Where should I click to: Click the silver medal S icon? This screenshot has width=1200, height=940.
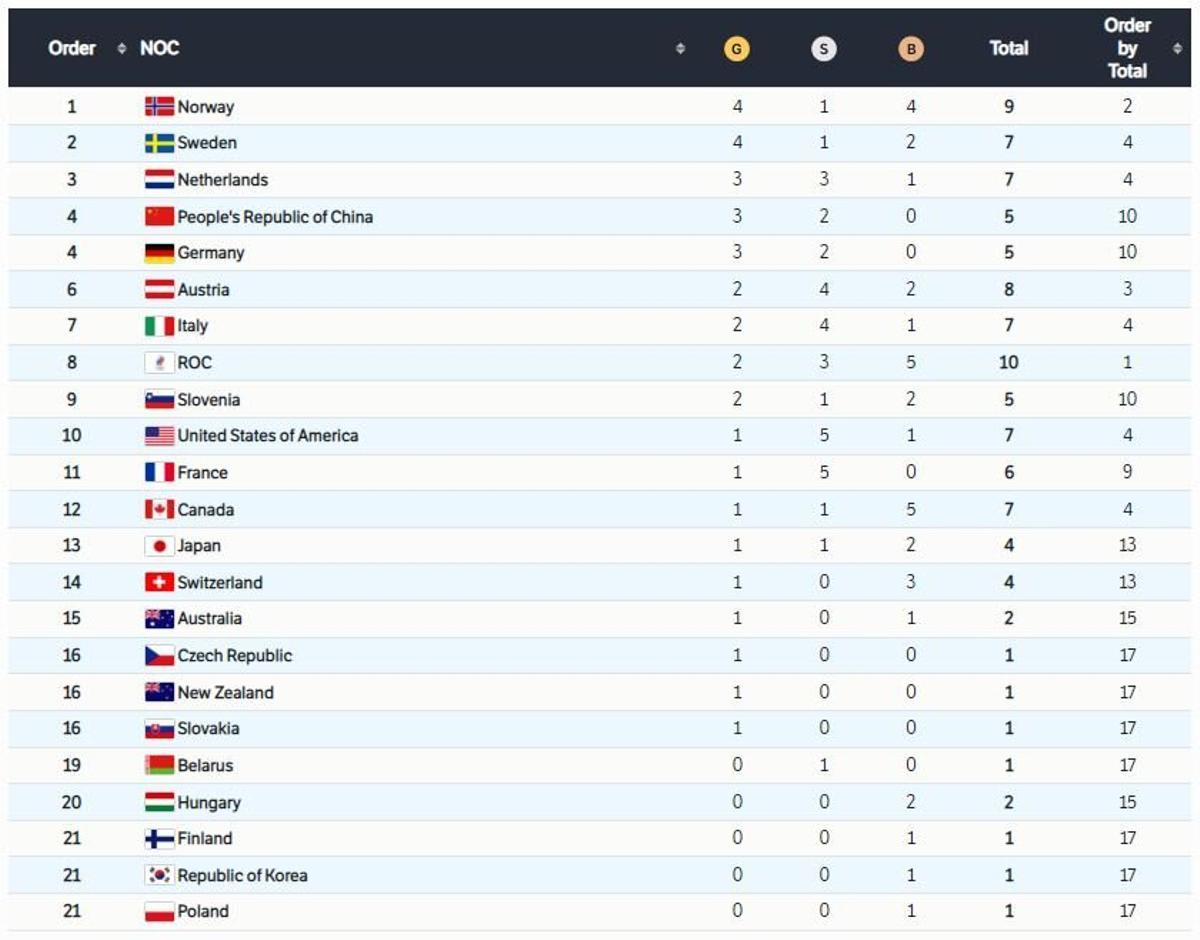[823, 47]
